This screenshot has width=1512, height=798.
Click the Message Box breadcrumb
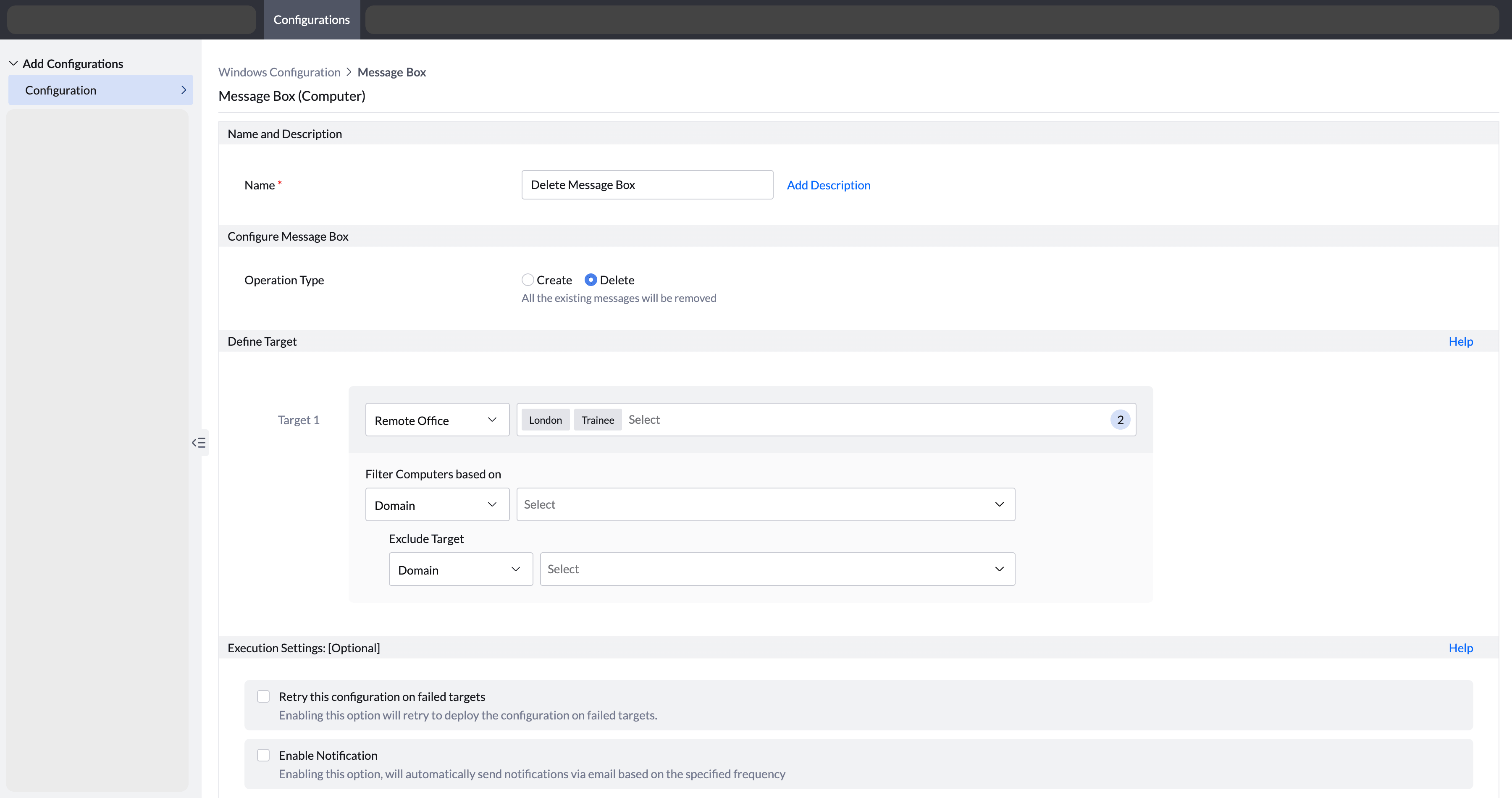click(x=391, y=71)
